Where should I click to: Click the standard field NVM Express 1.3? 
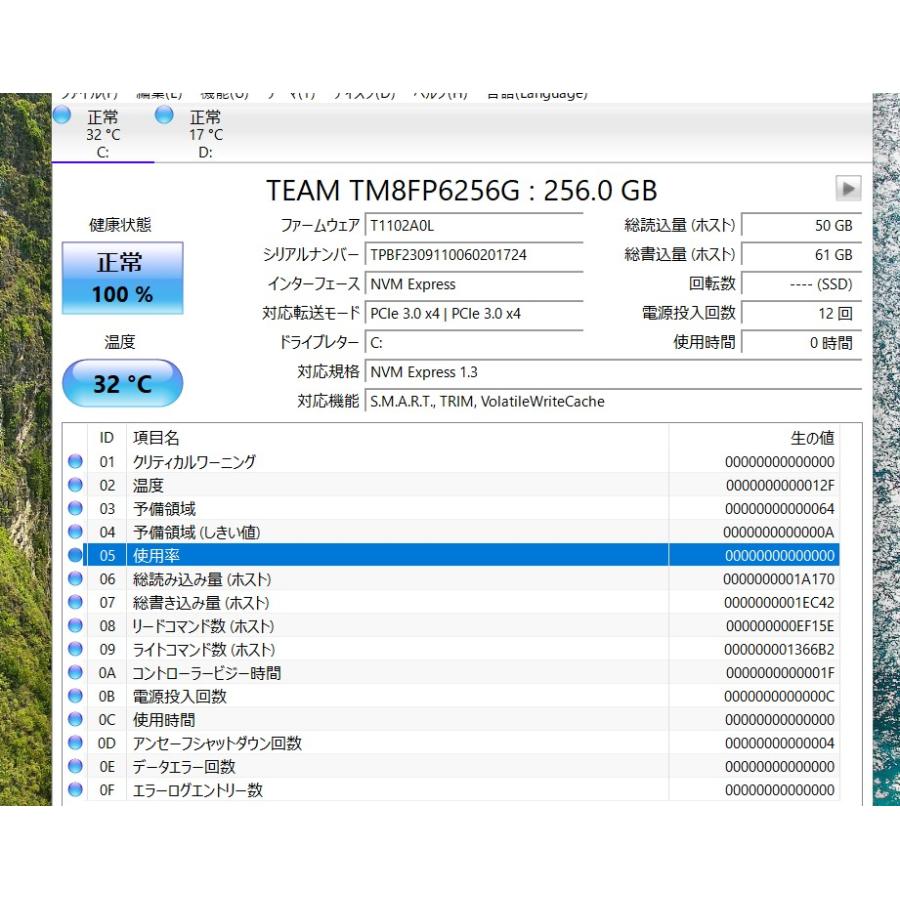coord(613,371)
